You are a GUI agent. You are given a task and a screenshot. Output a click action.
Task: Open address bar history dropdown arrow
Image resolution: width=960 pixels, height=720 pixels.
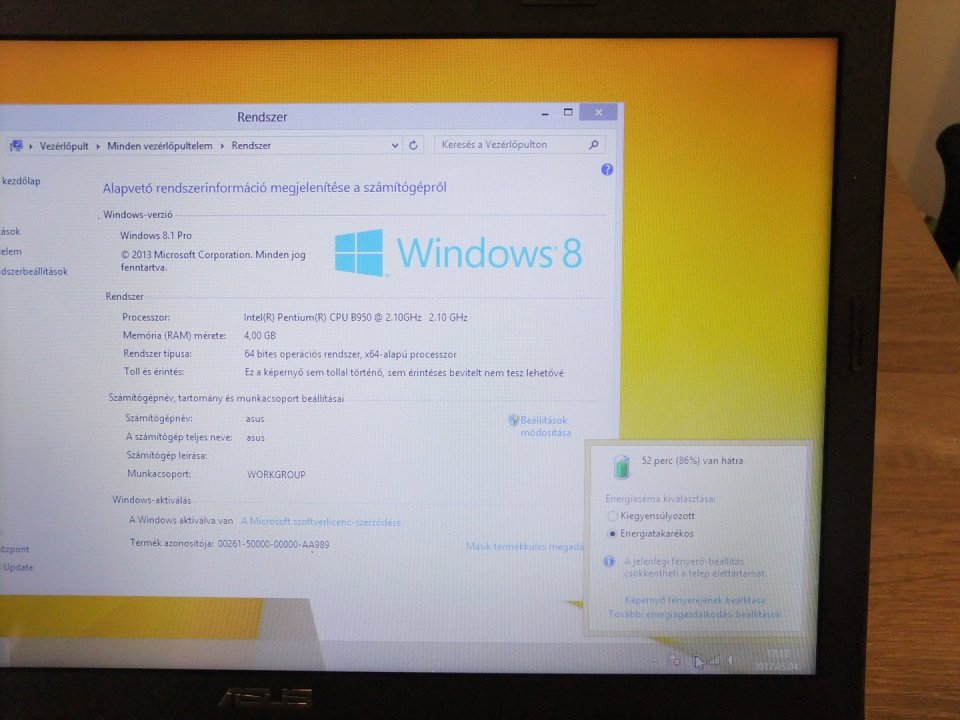pos(395,145)
